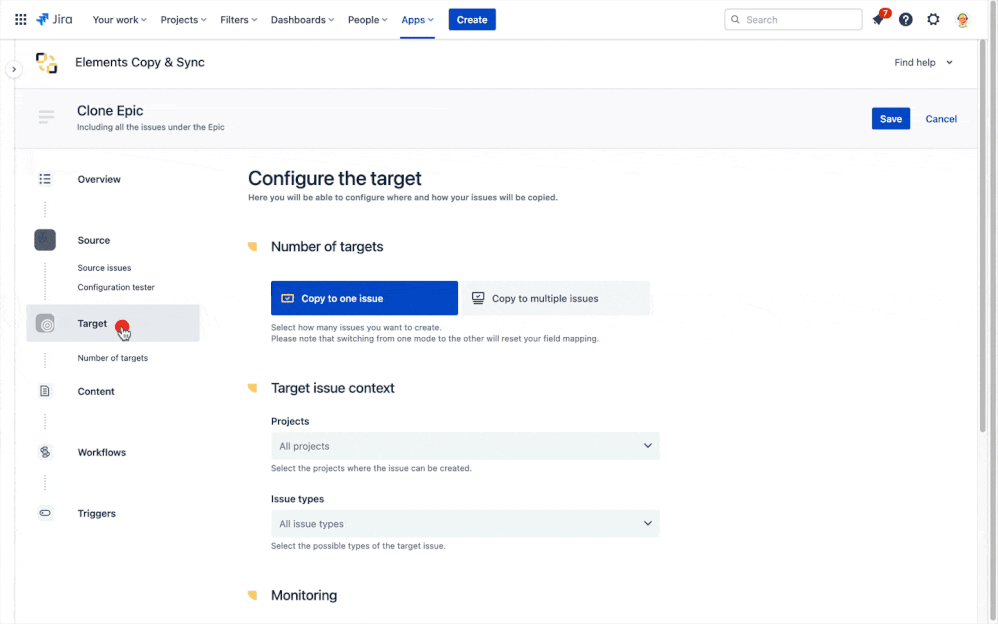Click the Target issue context heading
This screenshot has width=998, height=624.
[x=332, y=388]
